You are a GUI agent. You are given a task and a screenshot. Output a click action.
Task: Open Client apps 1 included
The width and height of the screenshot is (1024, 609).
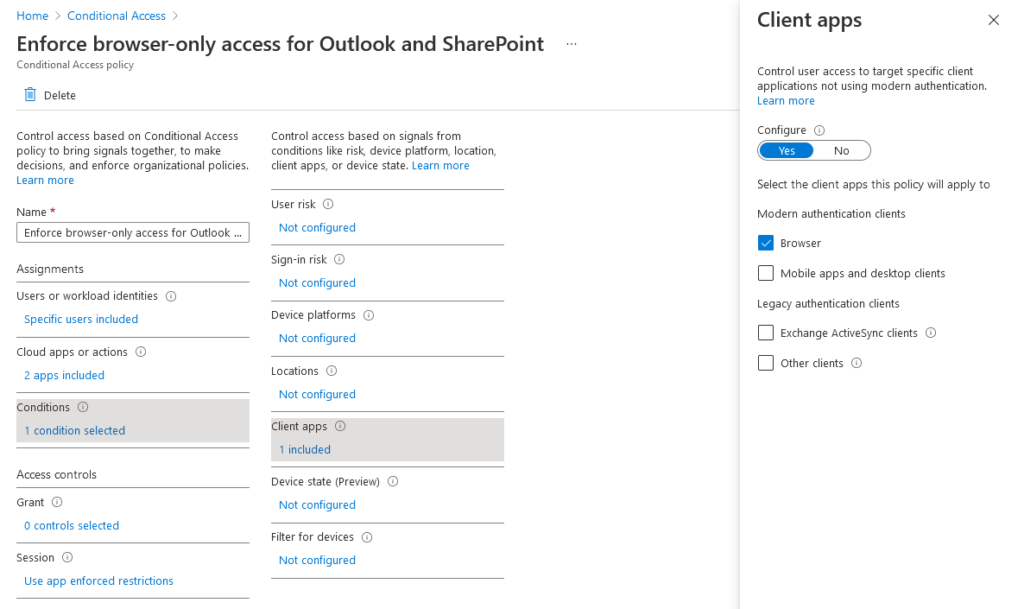pos(304,450)
